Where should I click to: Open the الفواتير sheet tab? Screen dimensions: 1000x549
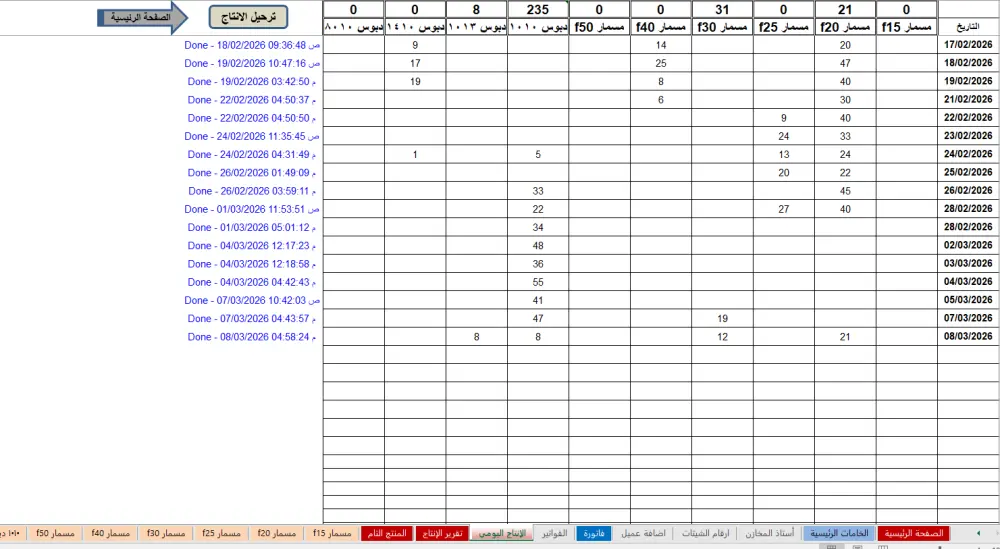(554, 533)
